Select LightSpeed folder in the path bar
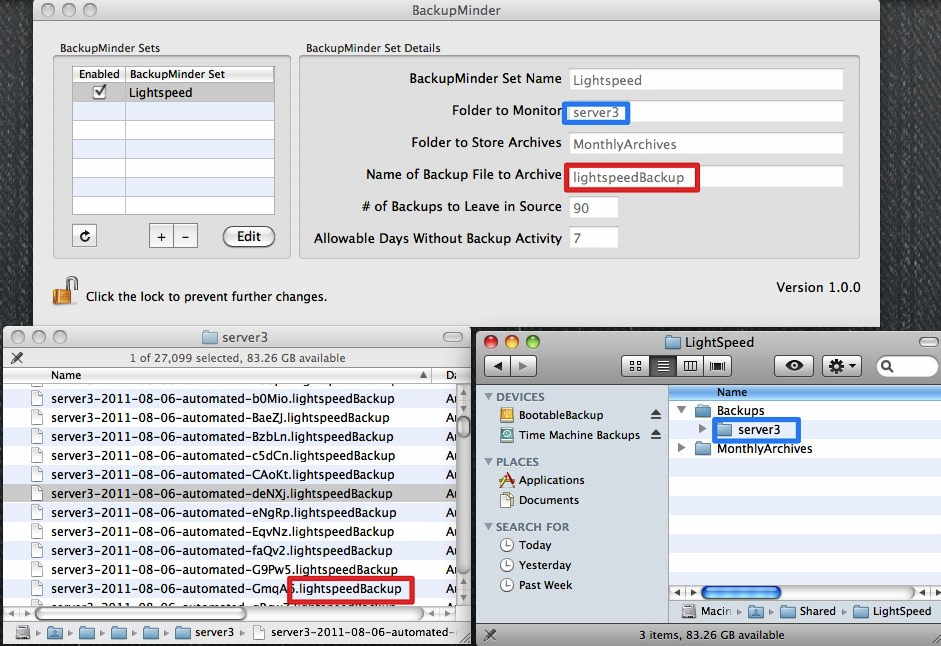Image resolution: width=941 pixels, height=646 pixels. [x=892, y=611]
